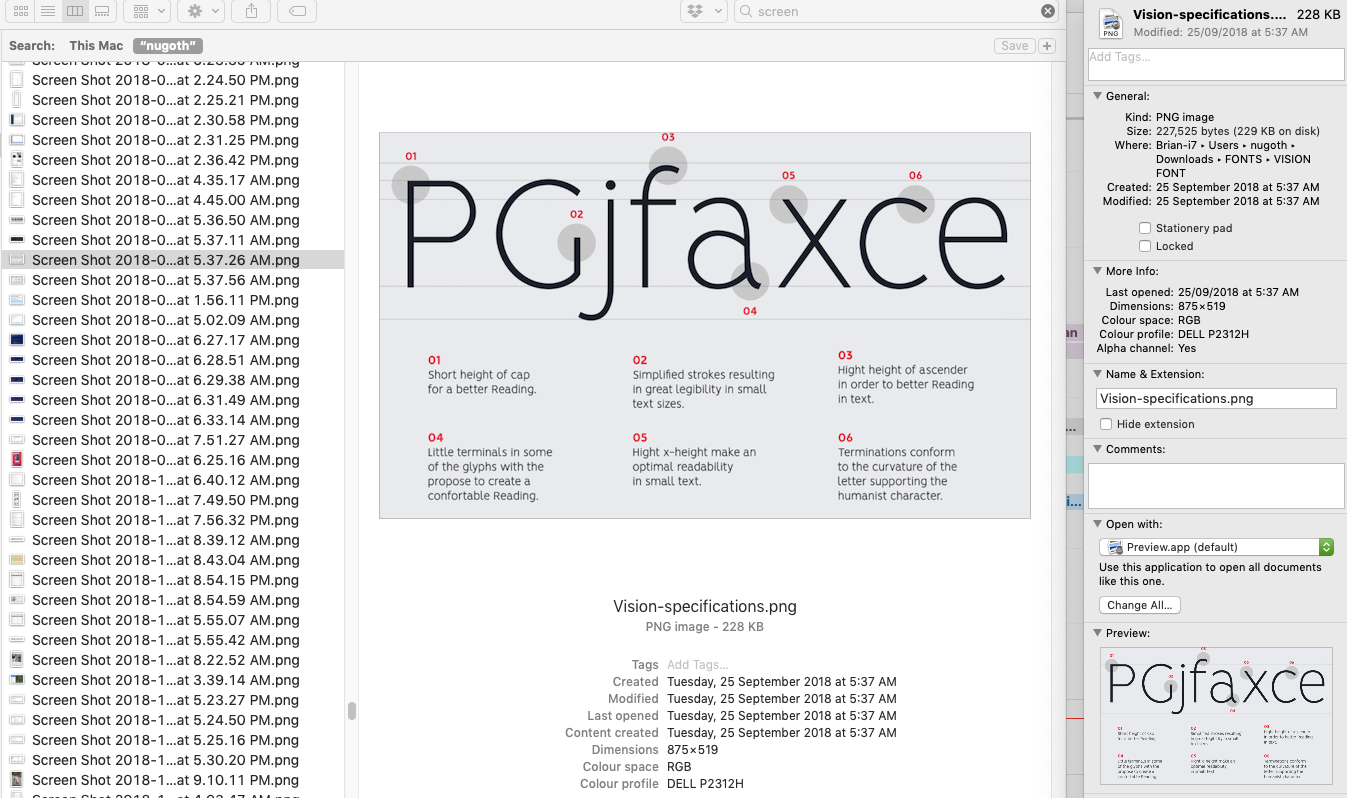Click the PNG file icon in the info panel
Screen dimensions: 1347x798
pyautogui.click(x=1110, y=22)
